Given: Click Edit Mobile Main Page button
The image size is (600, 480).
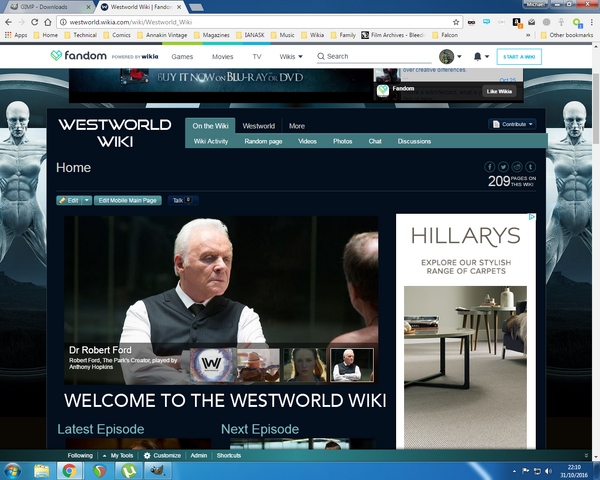Looking at the screenshot, I should [127, 201].
